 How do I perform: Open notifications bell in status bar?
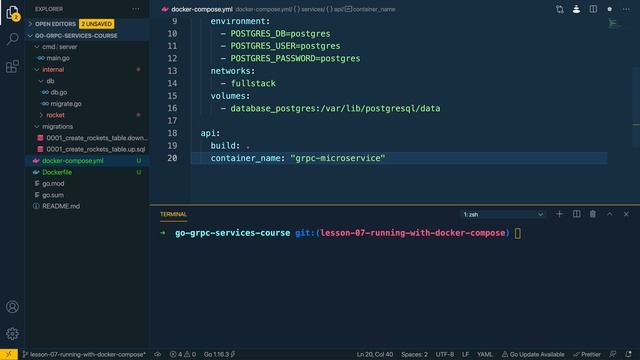pyautogui.click(x=629, y=354)
